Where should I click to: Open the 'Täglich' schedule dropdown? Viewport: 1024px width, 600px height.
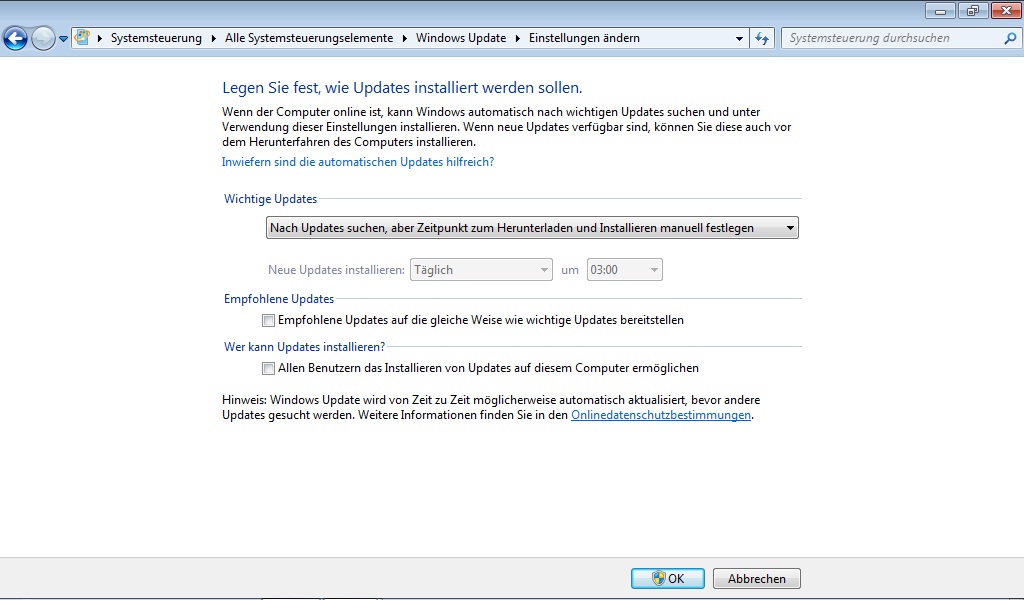[x=481, y=270]
